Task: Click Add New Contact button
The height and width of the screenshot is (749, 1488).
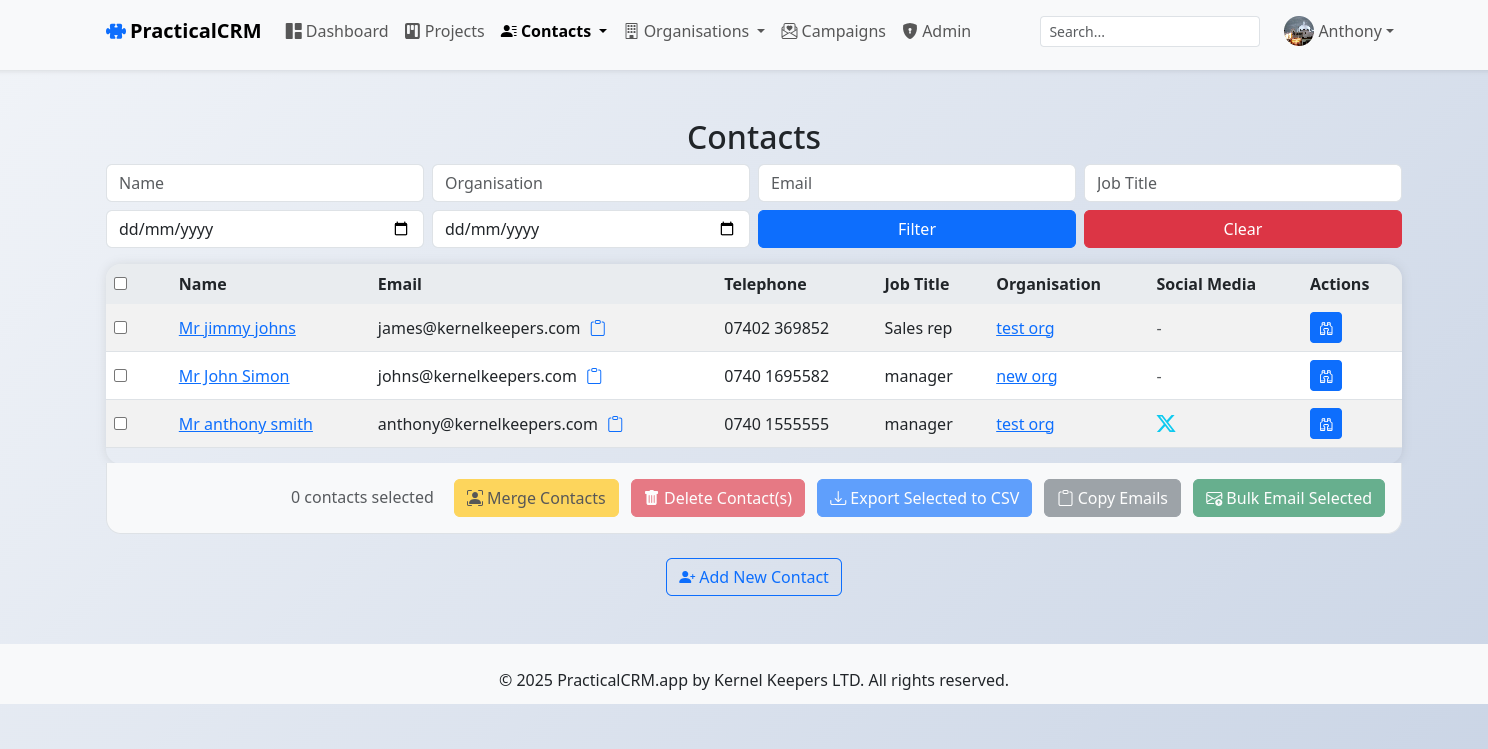Action: point(754,577)
